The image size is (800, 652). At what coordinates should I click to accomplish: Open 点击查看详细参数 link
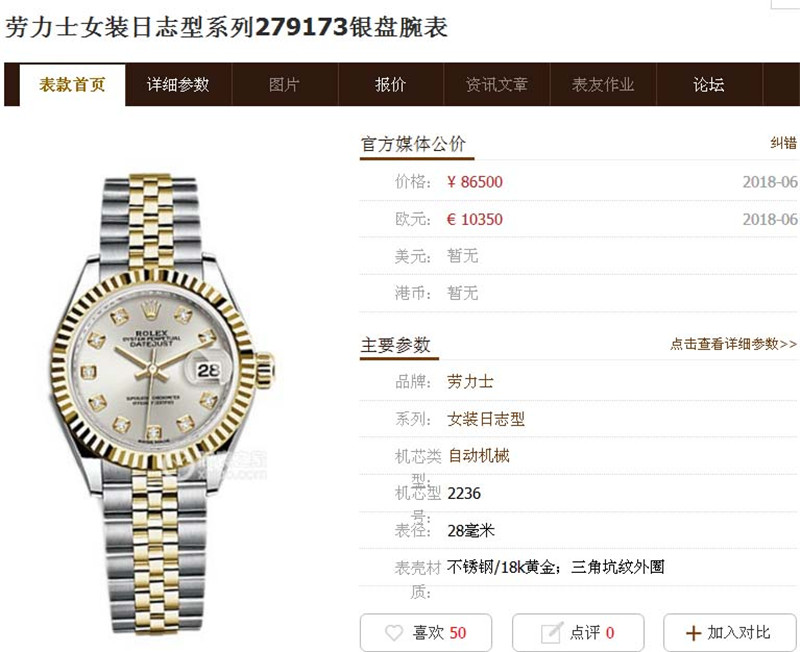pos(733,344)
